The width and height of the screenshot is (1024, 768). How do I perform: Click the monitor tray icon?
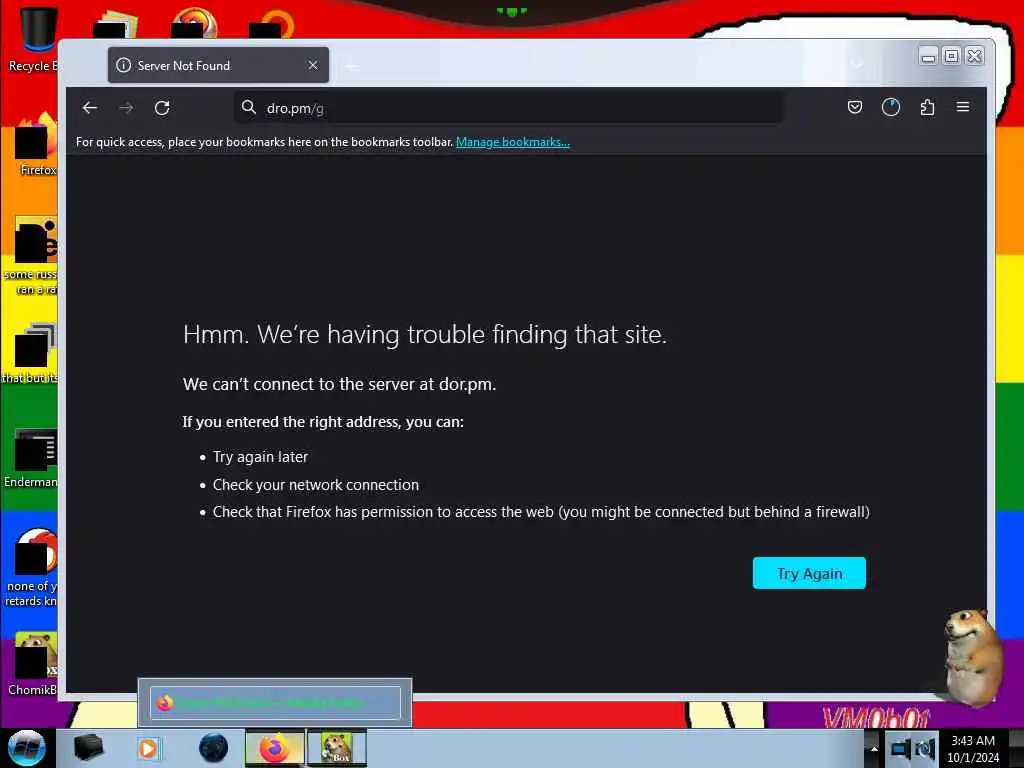click(901, 748)
